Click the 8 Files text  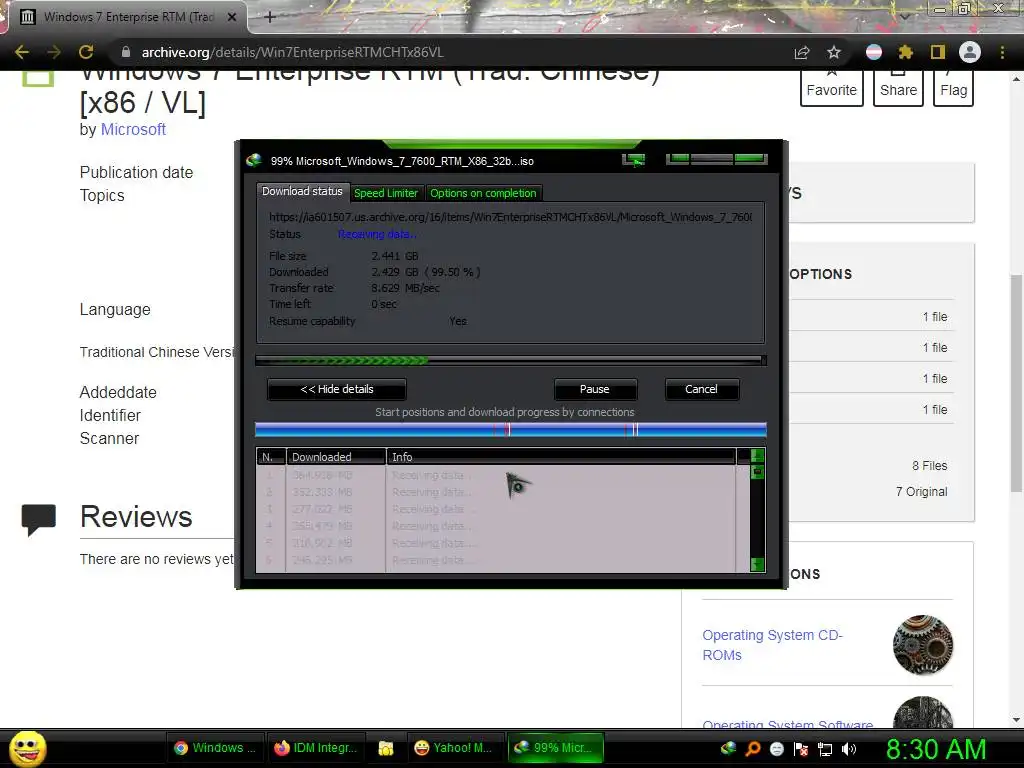point(929,466)
